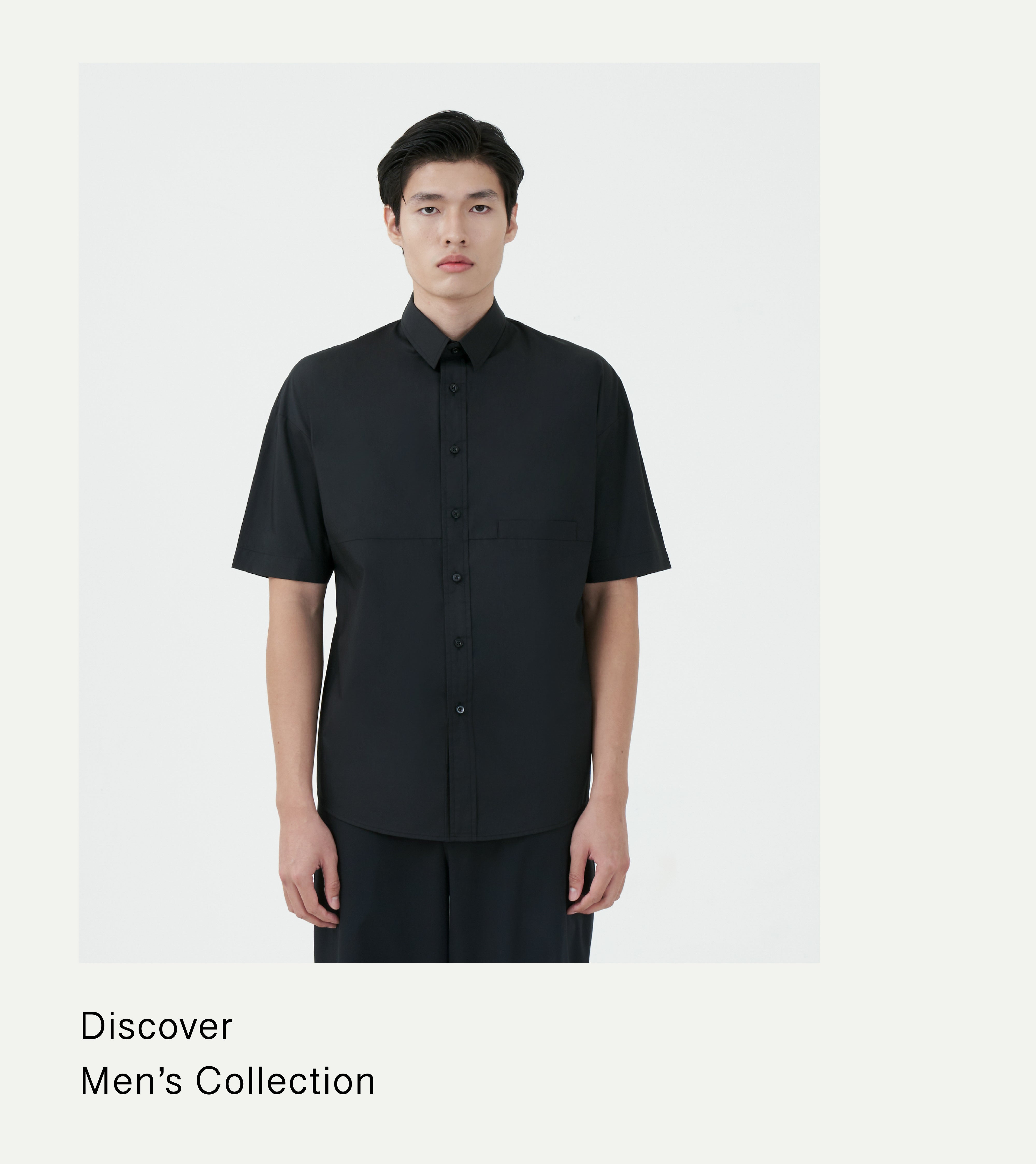
Task: Click the shirt's chest welt pocket
Action: point(537,530)
